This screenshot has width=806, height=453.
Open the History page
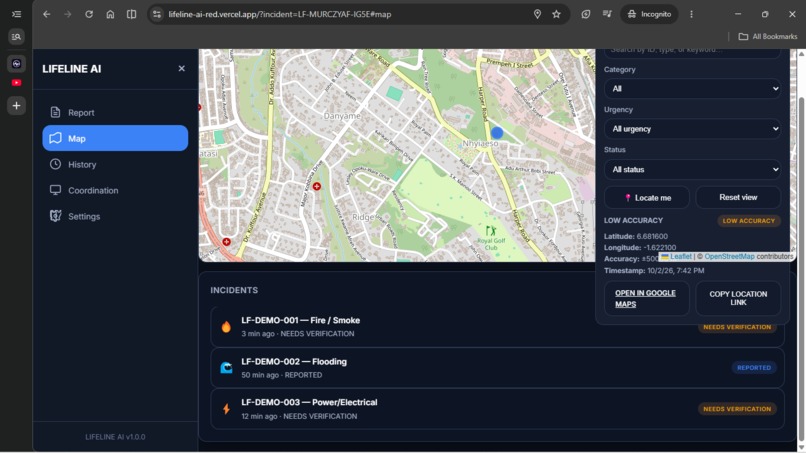click(x=115, y=165)
